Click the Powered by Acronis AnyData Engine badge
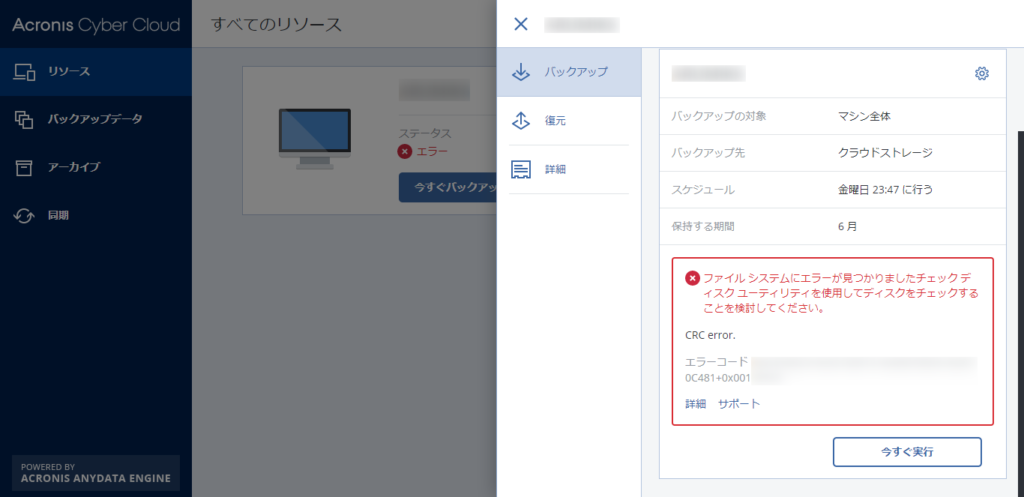The image size is (1024, 497). pyautogui.click(x=96, y=473)
